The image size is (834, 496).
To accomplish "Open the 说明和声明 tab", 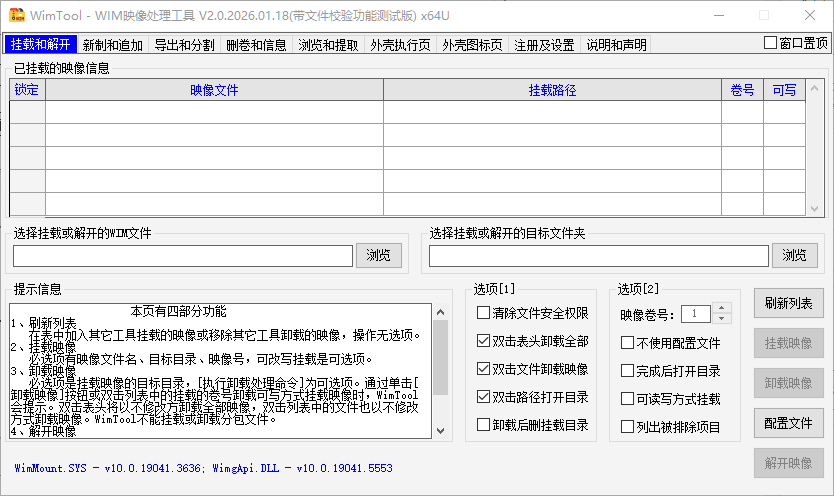I will pos(616,45).
